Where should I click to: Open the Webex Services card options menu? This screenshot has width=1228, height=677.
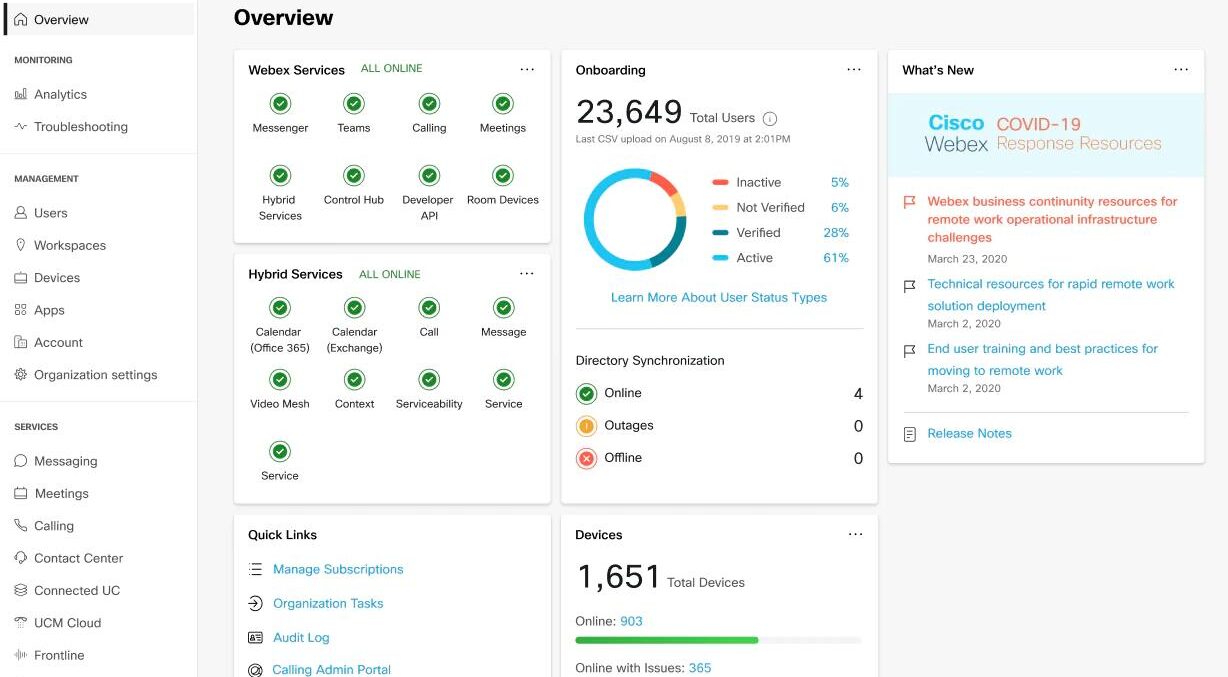tap(527, 70)
